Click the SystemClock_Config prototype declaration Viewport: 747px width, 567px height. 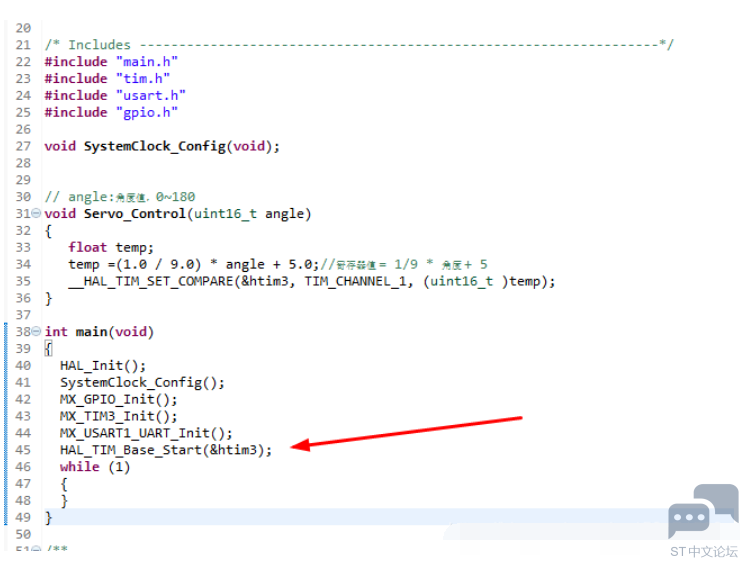tap(162, 146)
